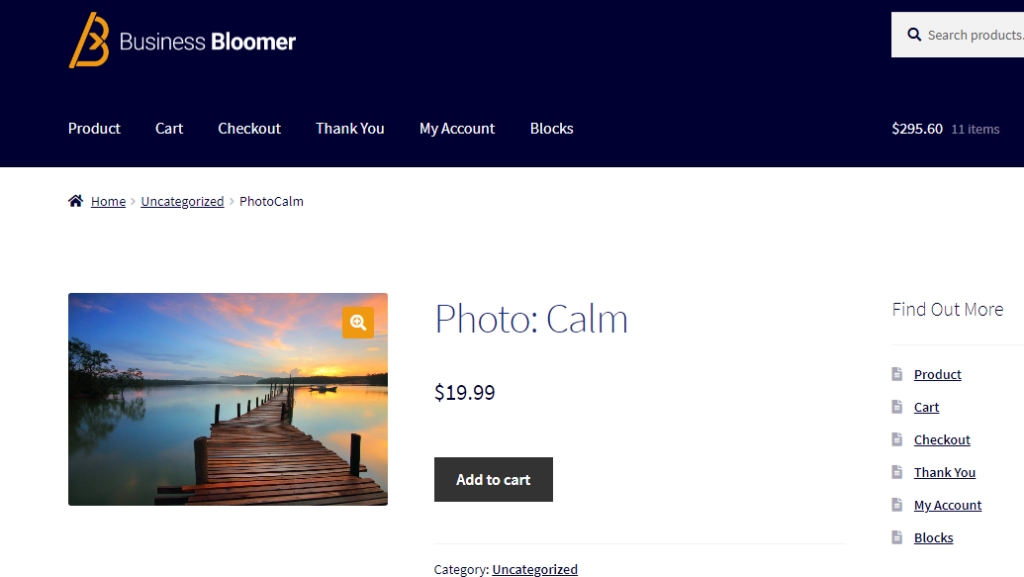This screenshot has width=1024, height=577.
Task: Click the Uncategorized category link below product
Action: point(535,569)
